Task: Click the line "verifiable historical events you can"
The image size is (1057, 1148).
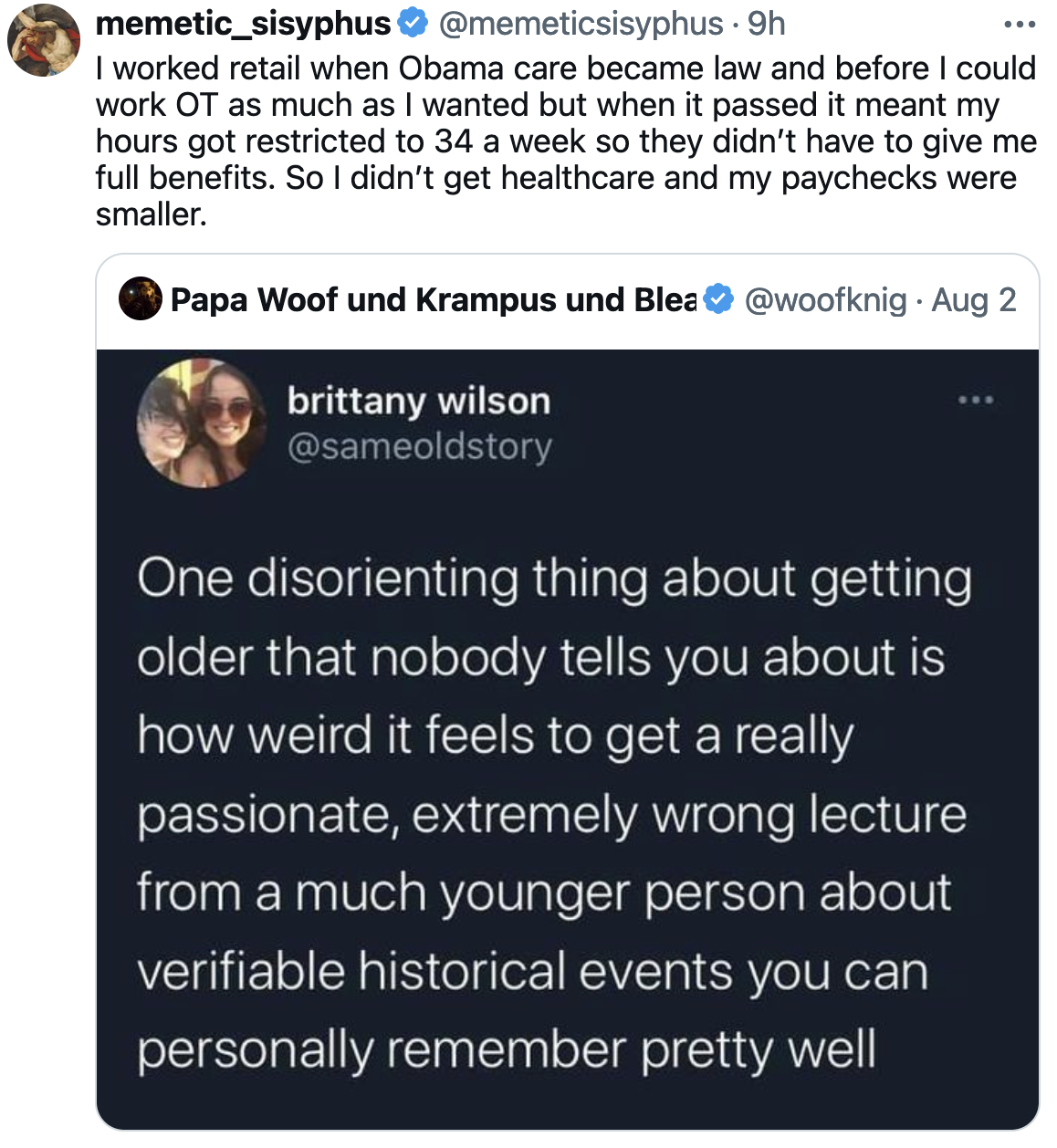Action: pyautogui.click(x=532, y=971)
